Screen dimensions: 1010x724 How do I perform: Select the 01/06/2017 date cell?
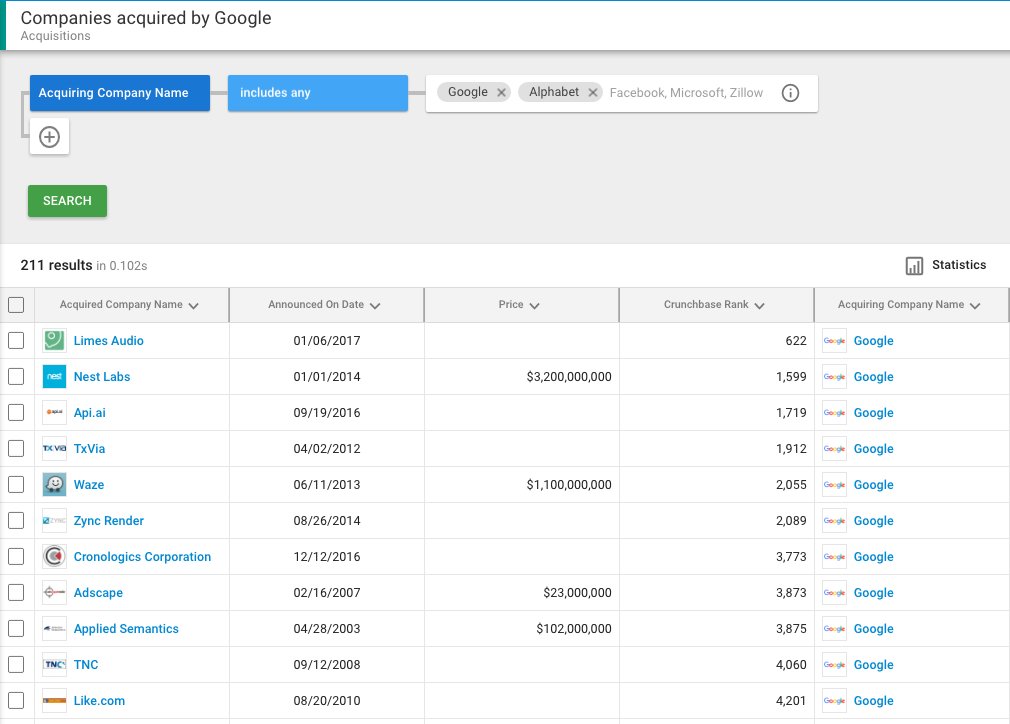pyautogui.click(x=327, y=341)
